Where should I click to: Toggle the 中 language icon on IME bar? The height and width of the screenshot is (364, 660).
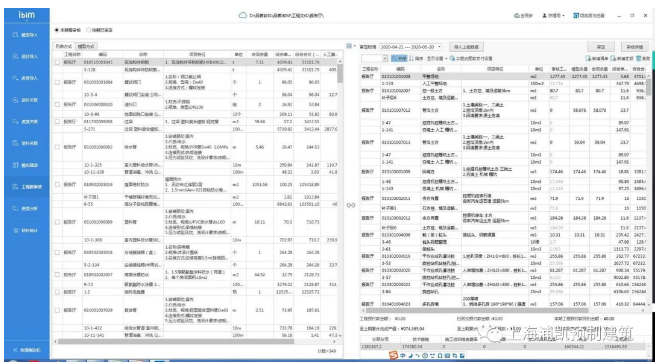click(403, 356)
